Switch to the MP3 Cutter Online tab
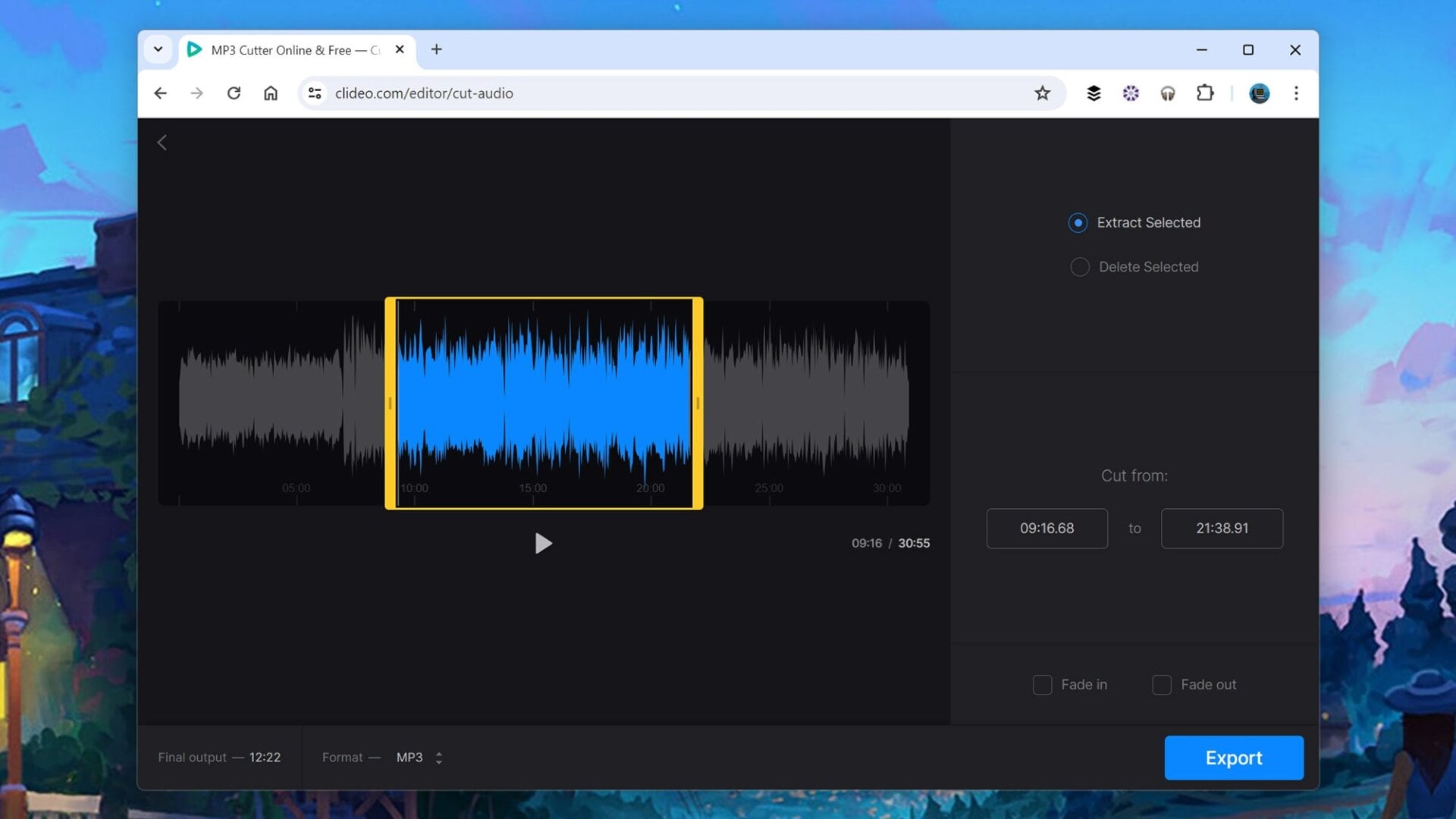 [288, 49]
